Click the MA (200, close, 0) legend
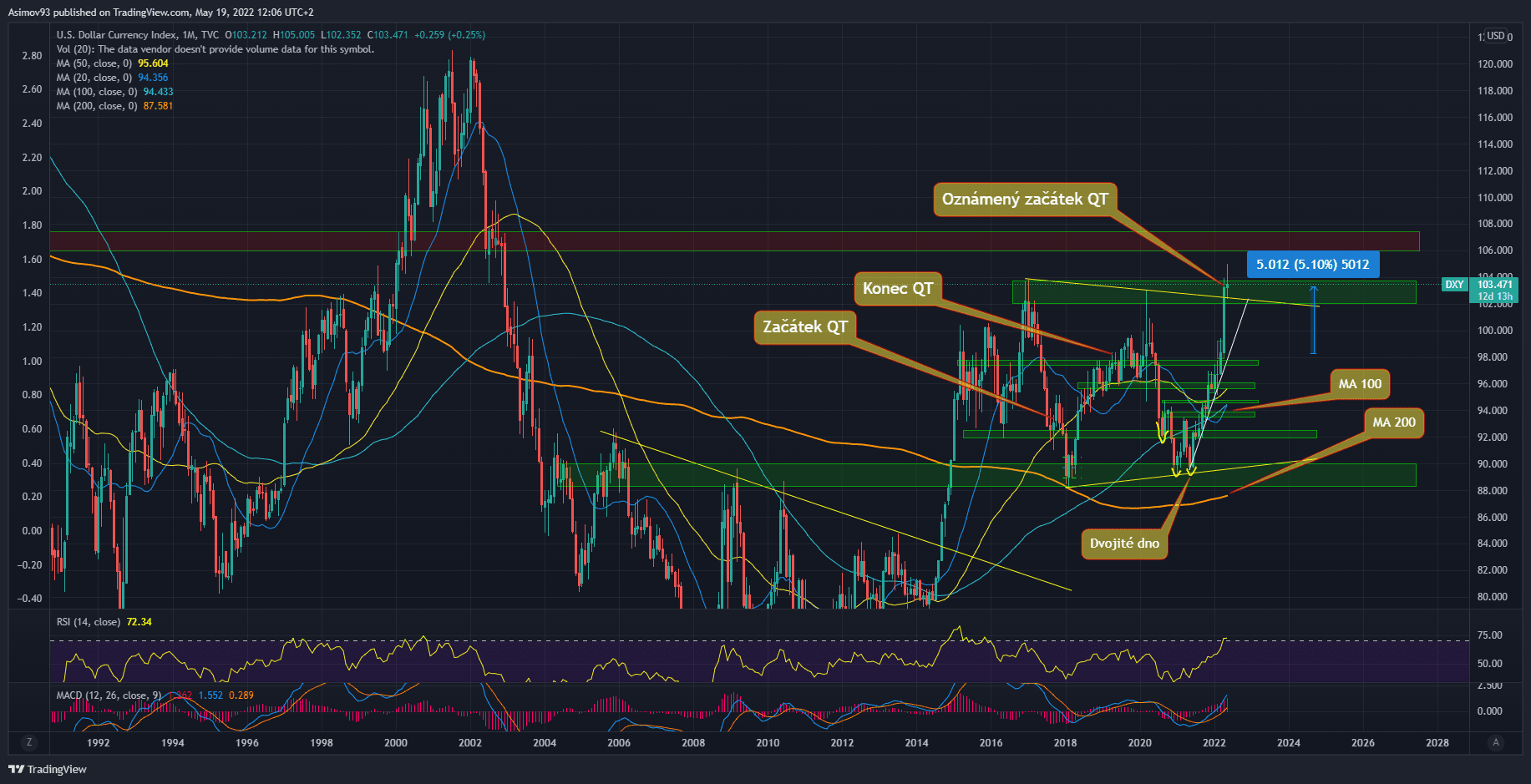This screenshot has height=784, width=1531. (96, 106)
